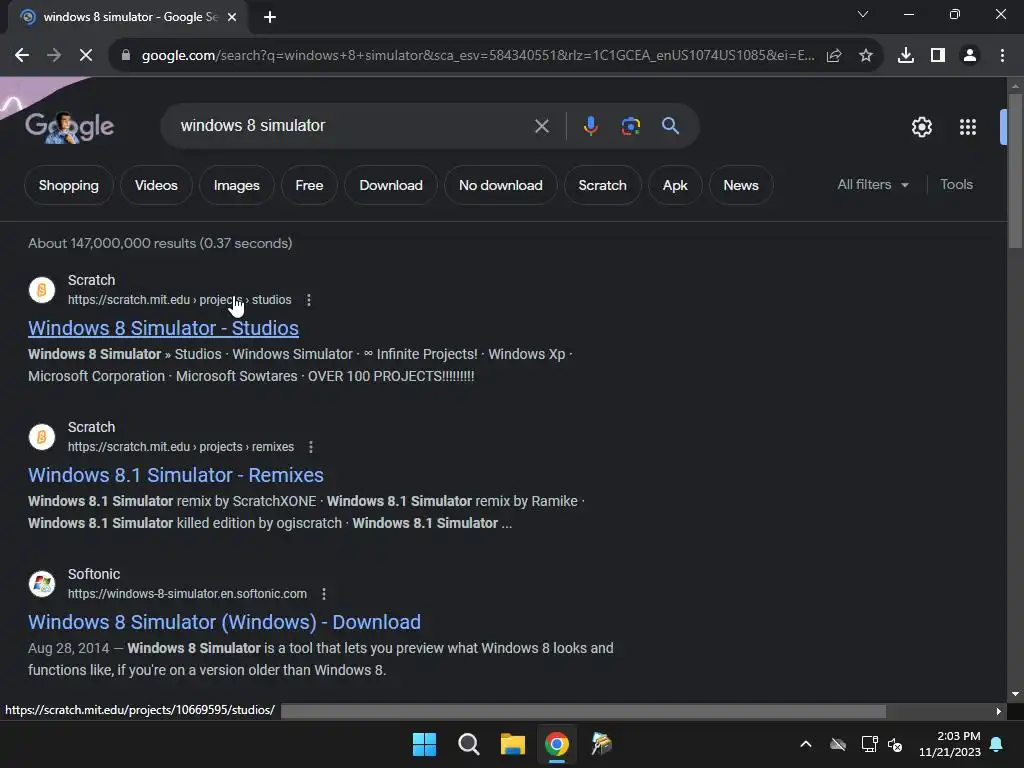
Task: Bookmark this page with the star
Action: click(x=866, y=56)
